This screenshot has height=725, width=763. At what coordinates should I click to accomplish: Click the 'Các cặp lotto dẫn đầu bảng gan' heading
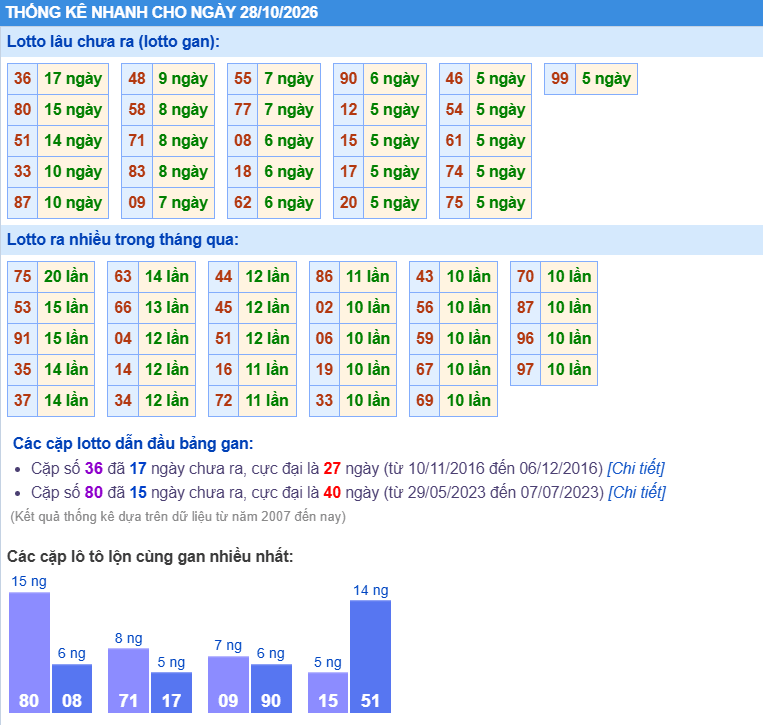click(x=133, y=443)
